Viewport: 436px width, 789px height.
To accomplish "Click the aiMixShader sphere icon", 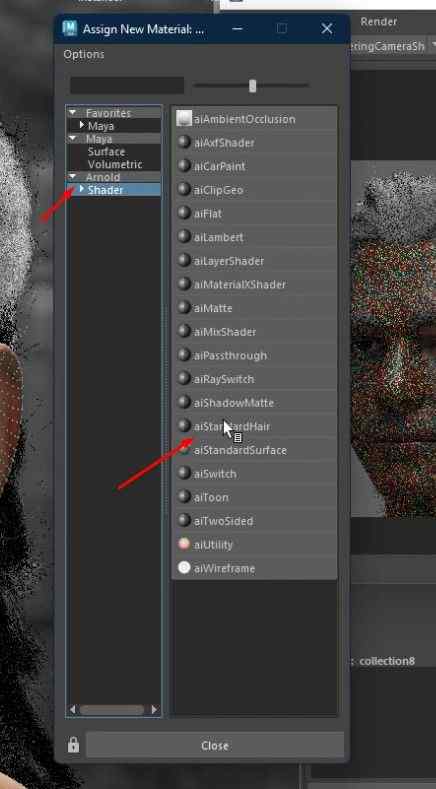I will pos(184,331).
